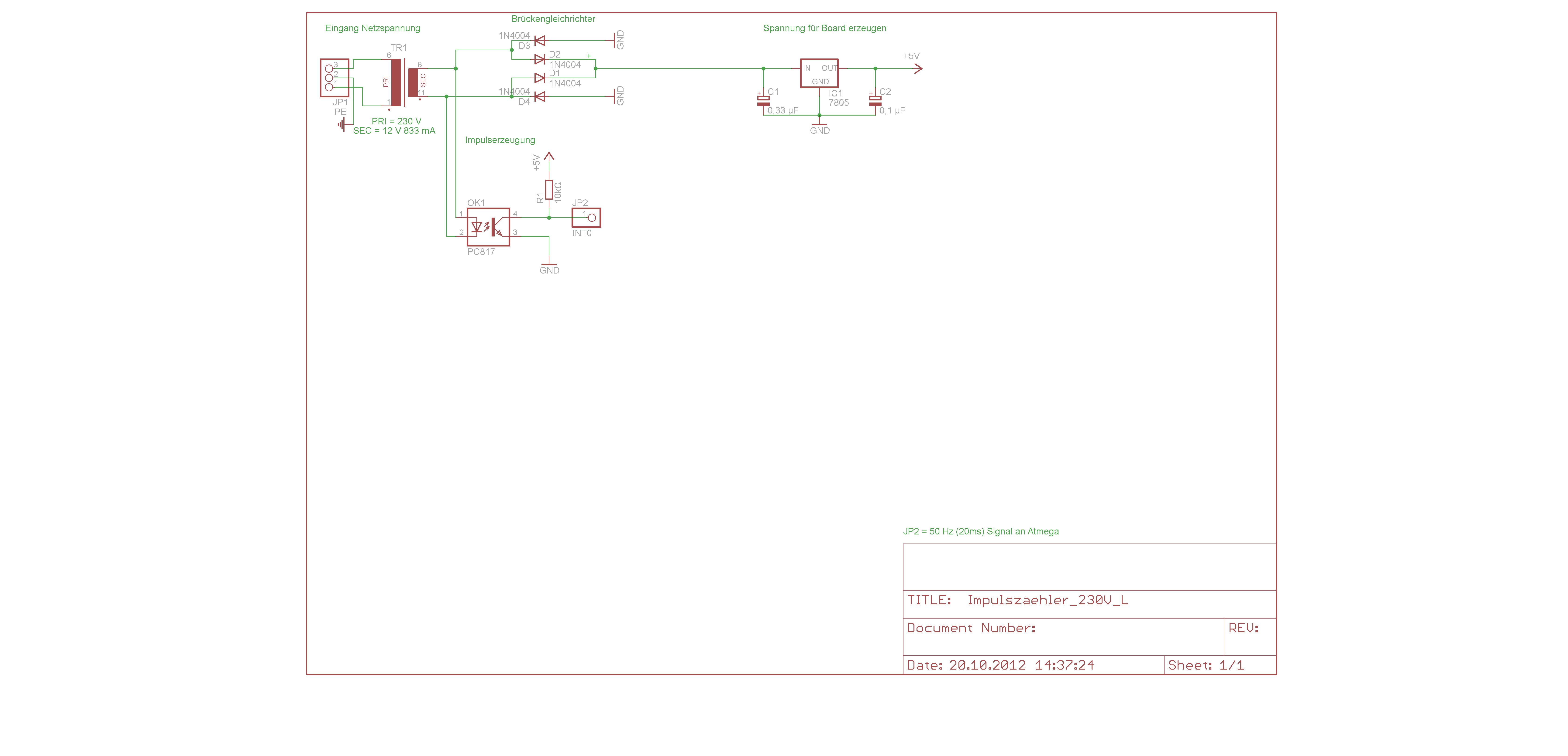Click the 'Brückengleichrichter' heading
1568x756 pixels.
tap(553, 19)
